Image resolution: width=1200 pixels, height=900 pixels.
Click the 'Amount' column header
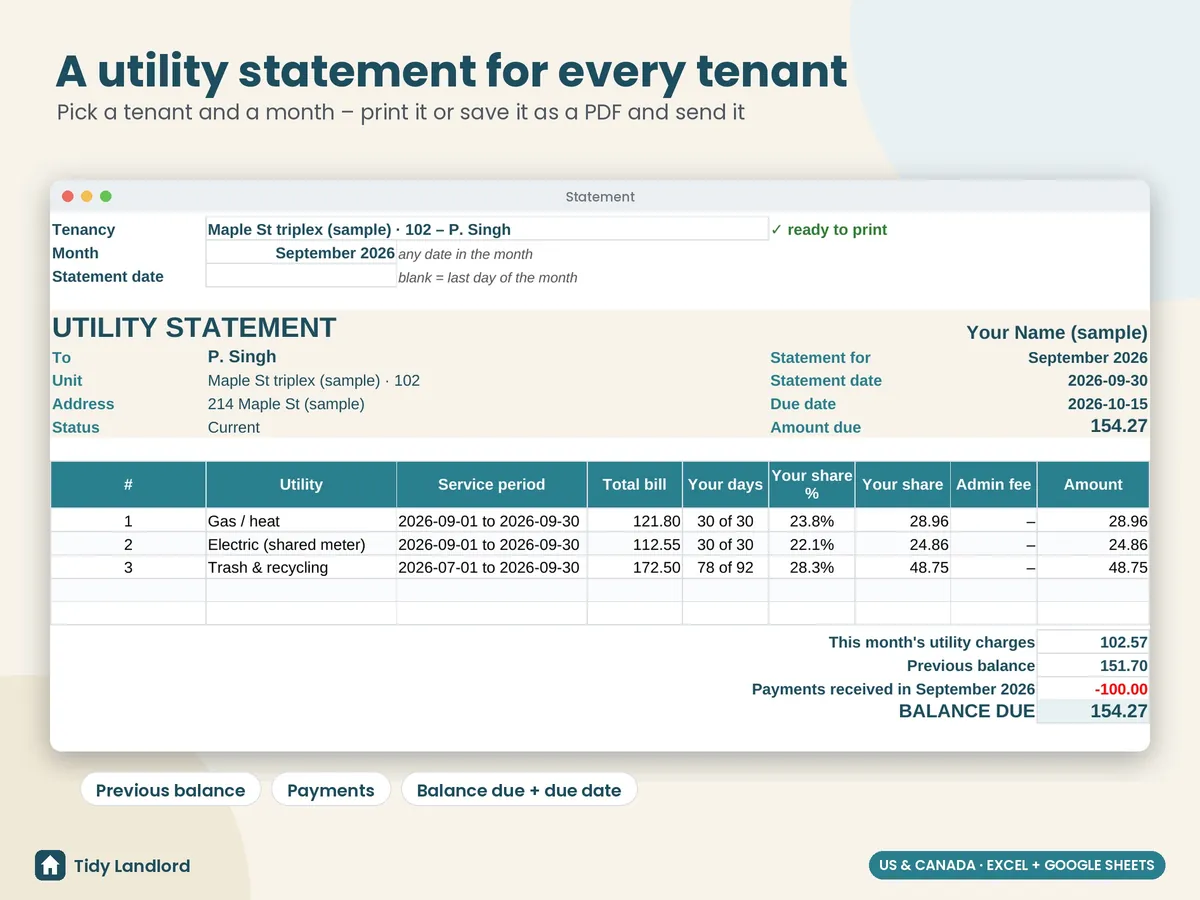tap(1093, 484)
